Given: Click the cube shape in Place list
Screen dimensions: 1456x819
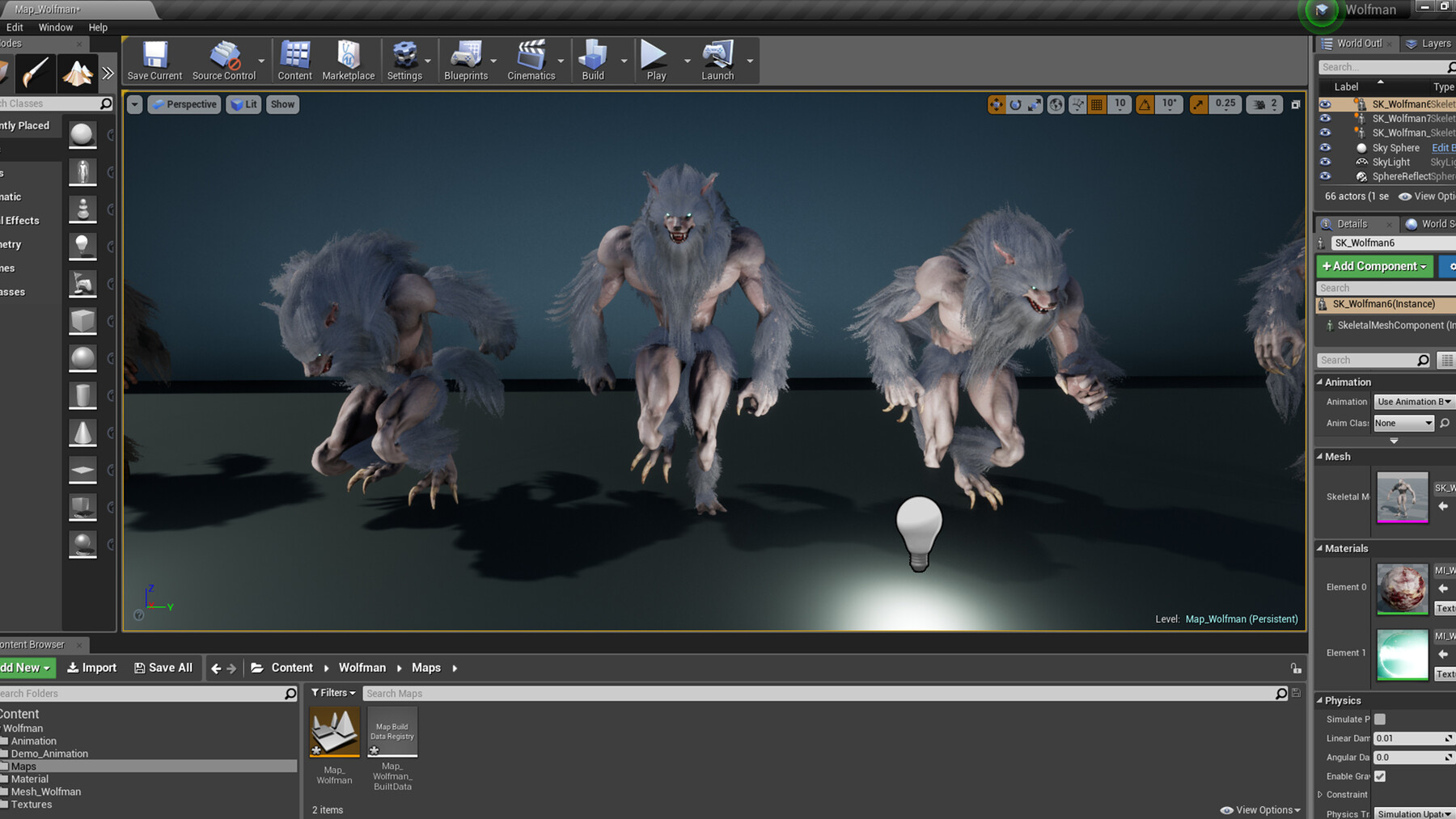Looking at the screenshot, I should pyautogui.click(x=83, y=321).
